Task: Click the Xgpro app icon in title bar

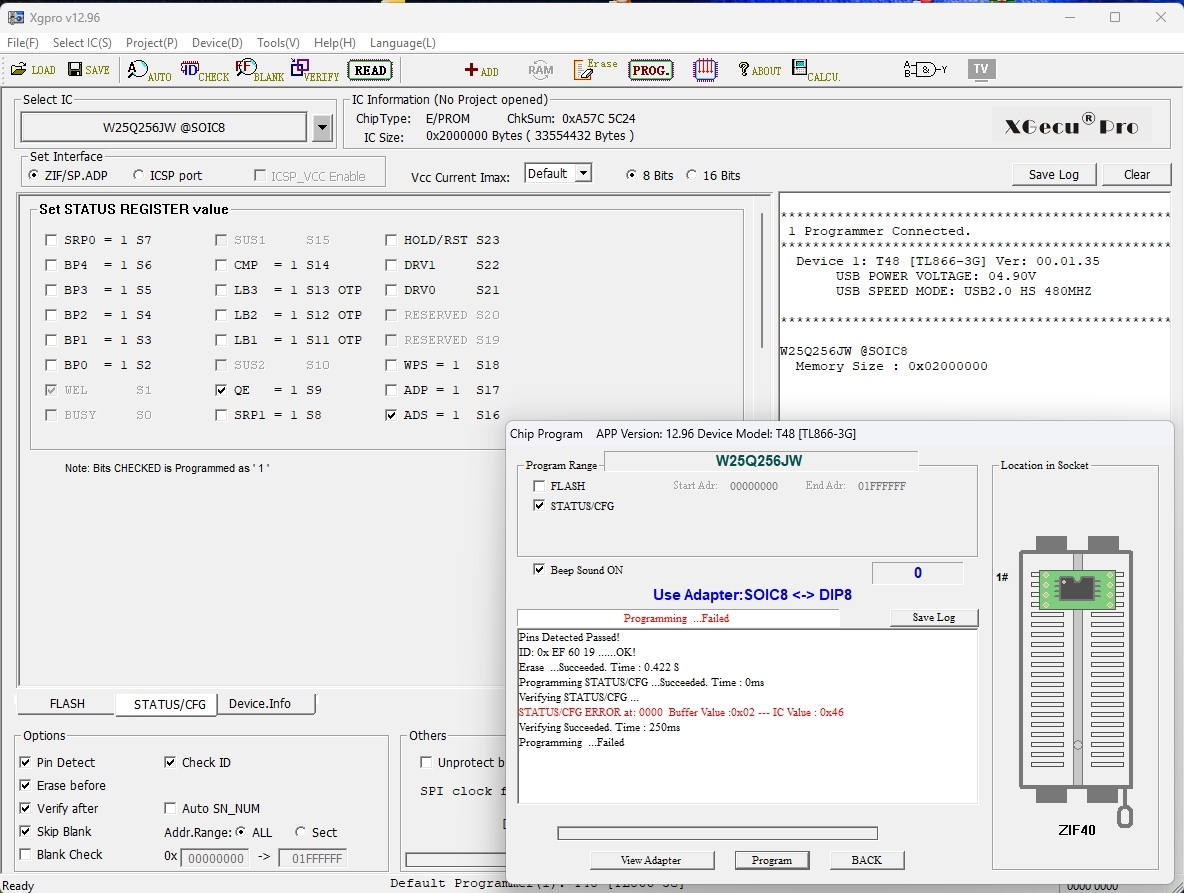Action: pos(16,17)
